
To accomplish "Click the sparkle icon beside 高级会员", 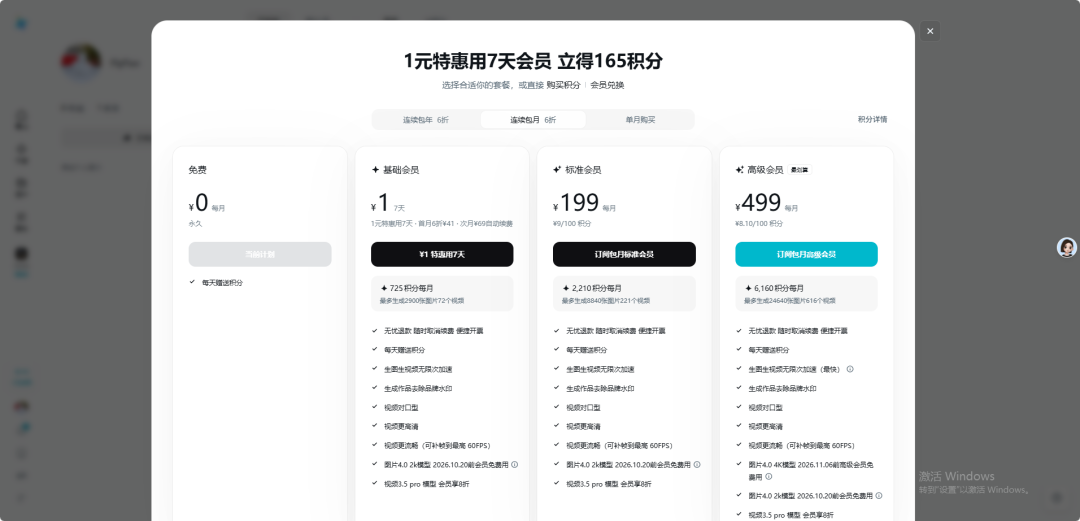I will 740,170.
